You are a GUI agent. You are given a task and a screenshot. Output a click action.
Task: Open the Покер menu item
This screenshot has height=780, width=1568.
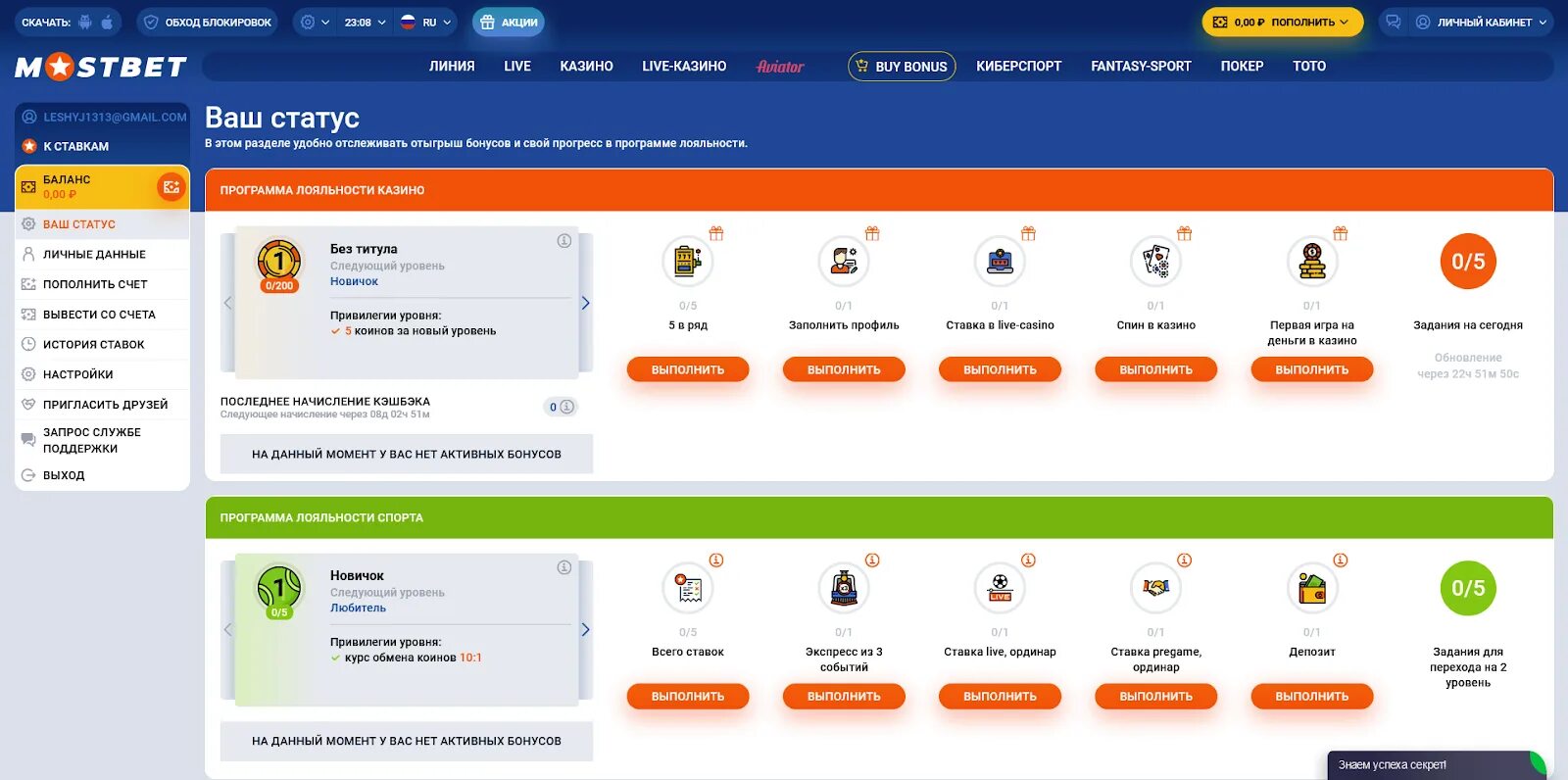click(1242, 66)
